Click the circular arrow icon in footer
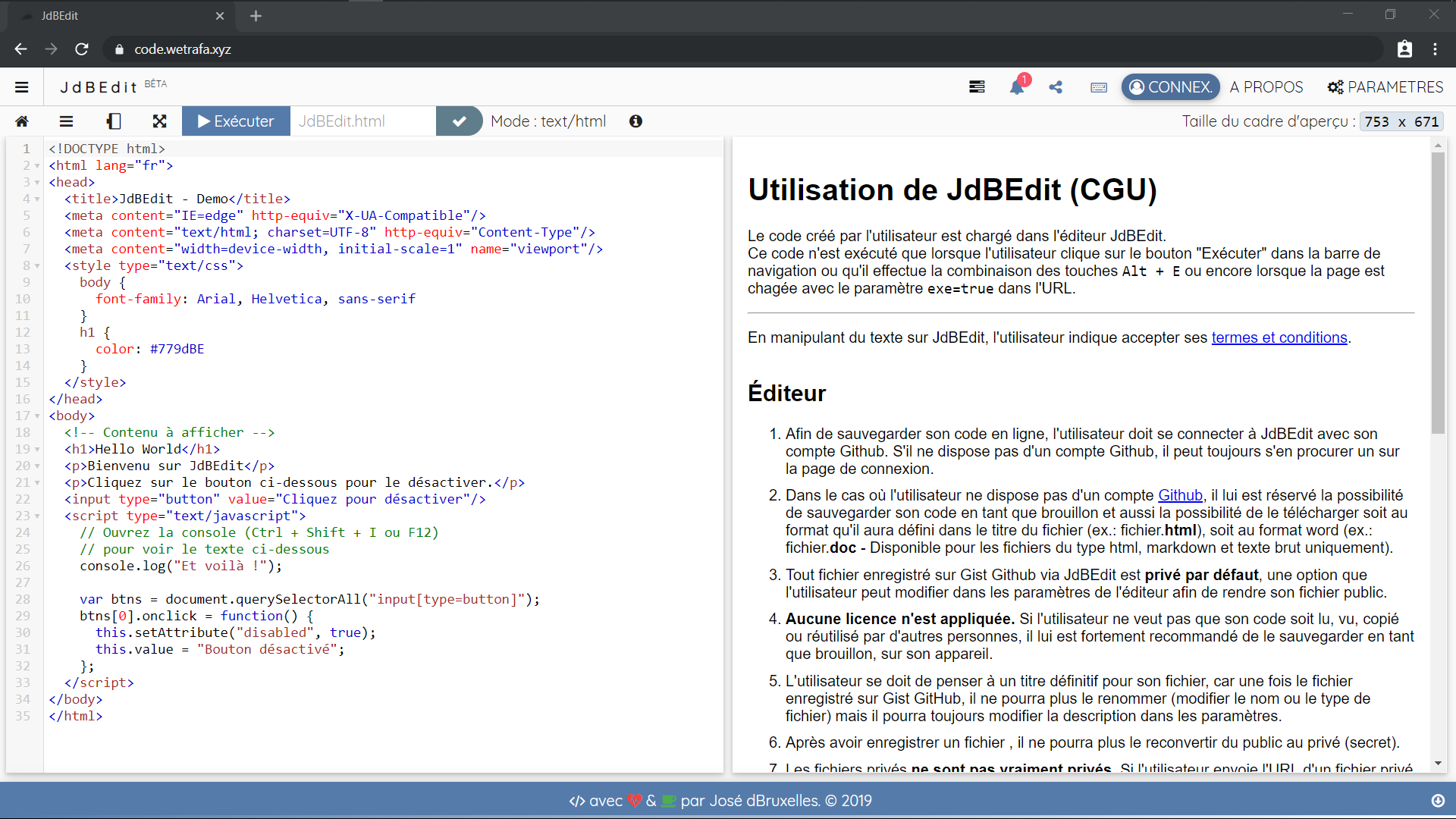This screenshot has width=1456, height=819. 1437,801
